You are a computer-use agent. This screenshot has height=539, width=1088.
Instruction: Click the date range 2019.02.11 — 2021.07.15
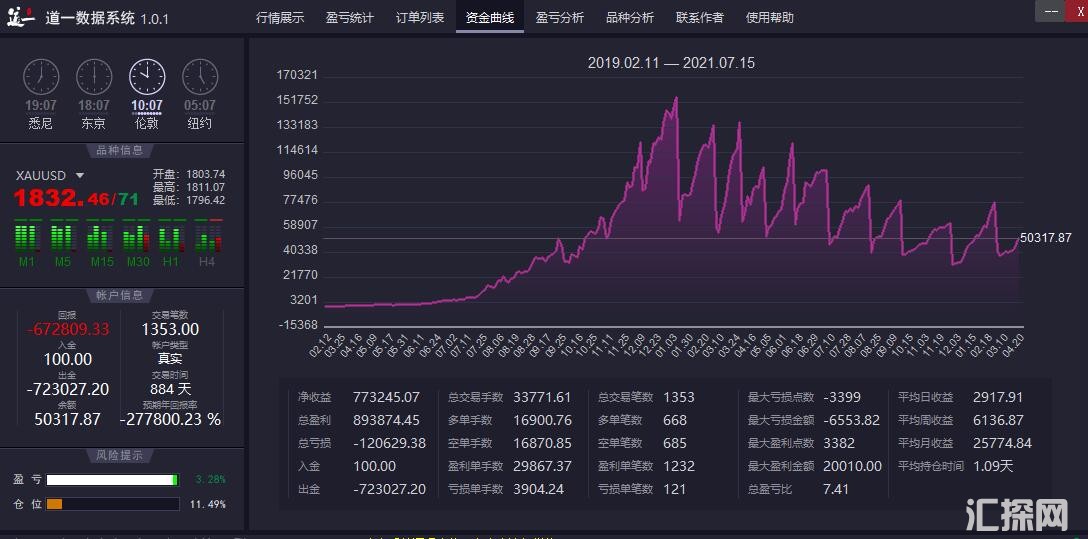pyautogui.click(x=671, y=63)
